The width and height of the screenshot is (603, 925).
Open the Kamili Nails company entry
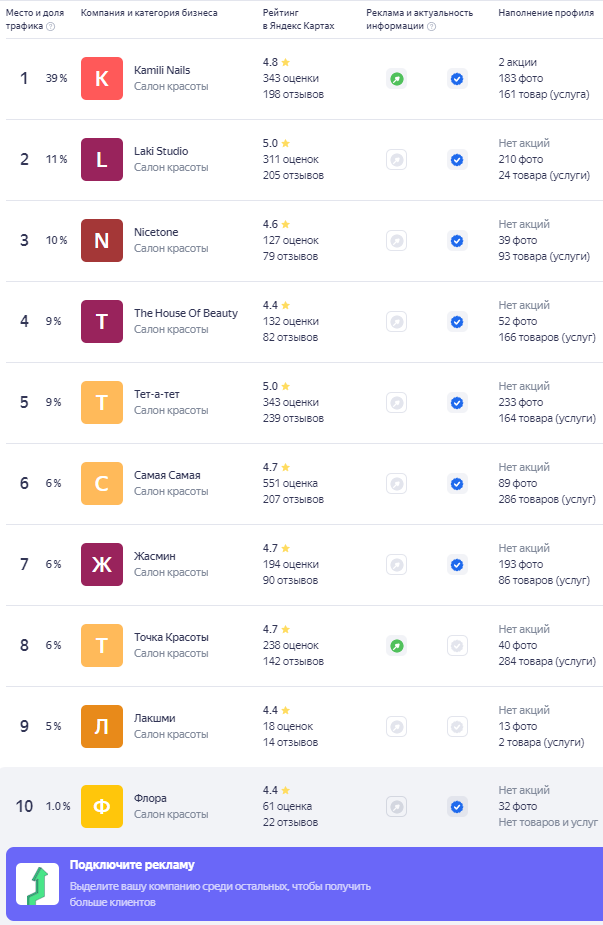(162, 70)
